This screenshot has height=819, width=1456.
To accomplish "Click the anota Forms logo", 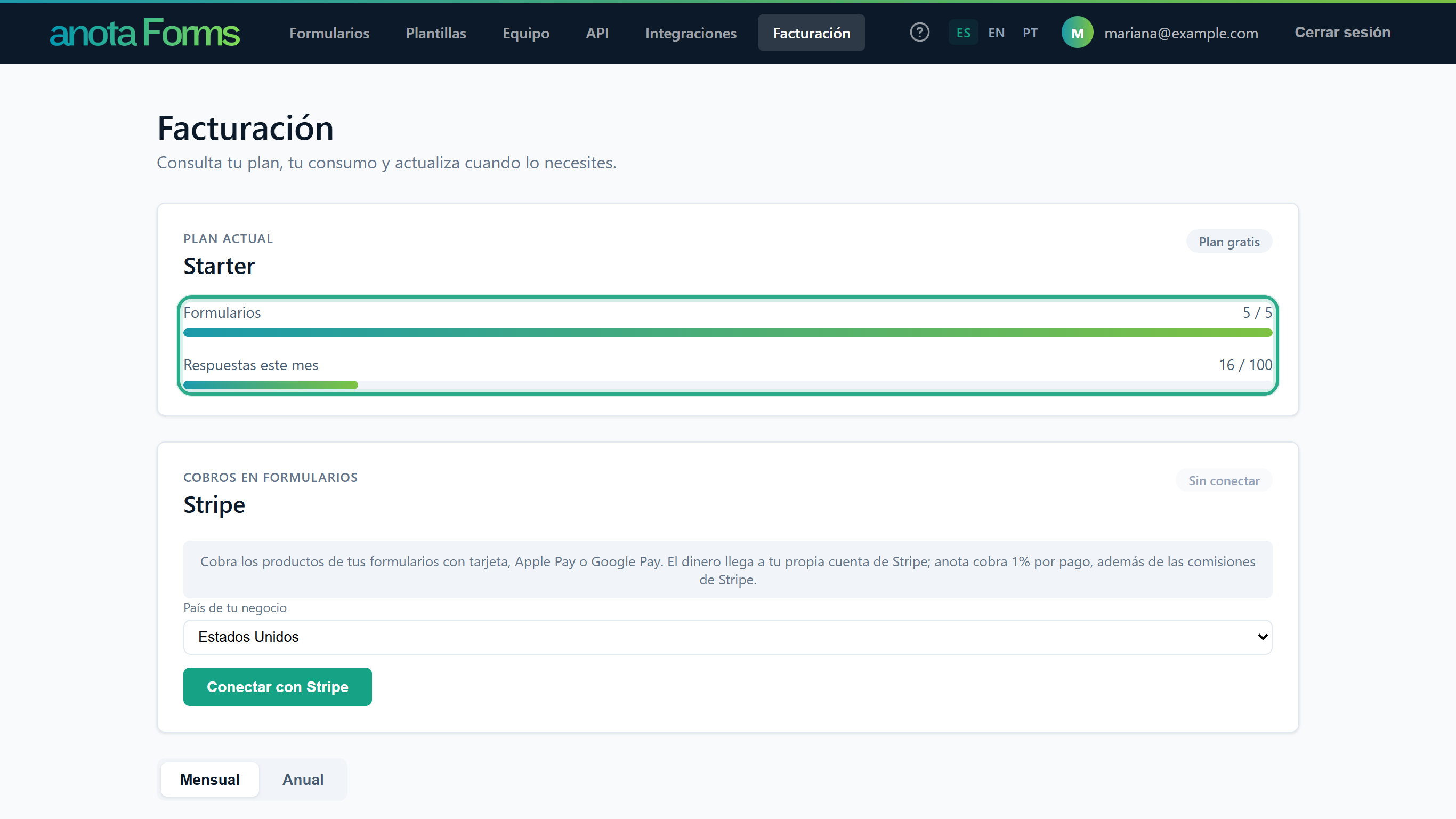I will pyautogui.click(x=145, y=33).
